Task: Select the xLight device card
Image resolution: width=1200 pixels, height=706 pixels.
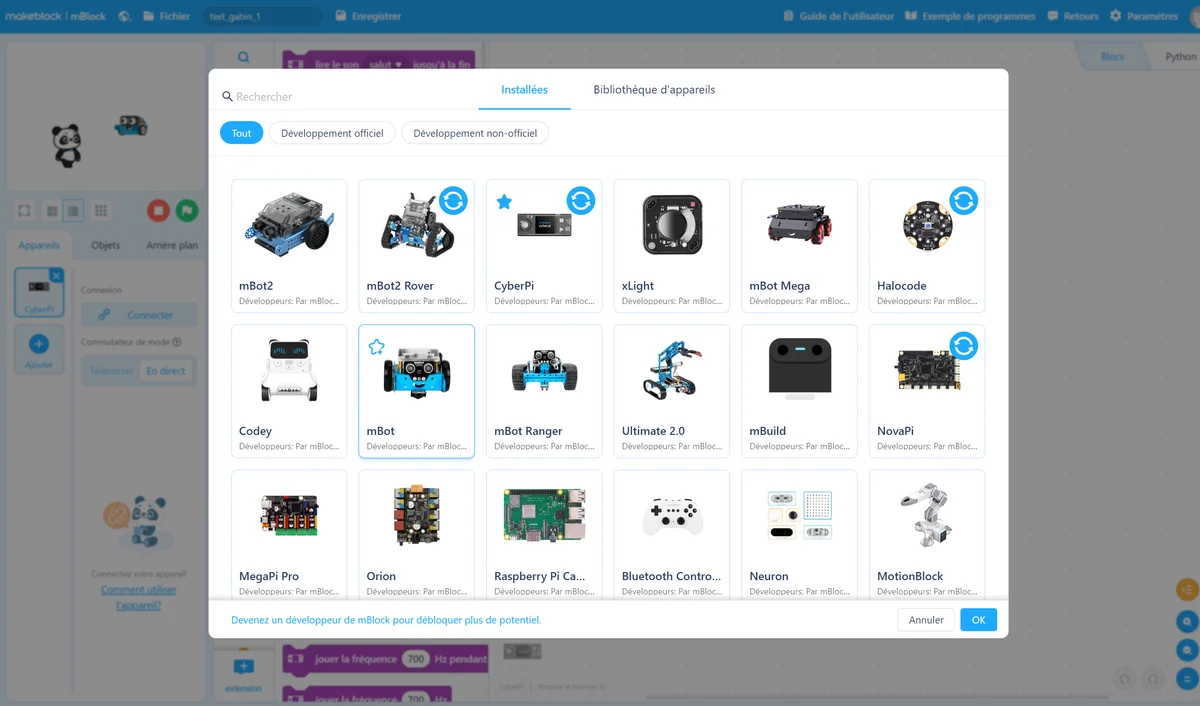Action: 672,246
